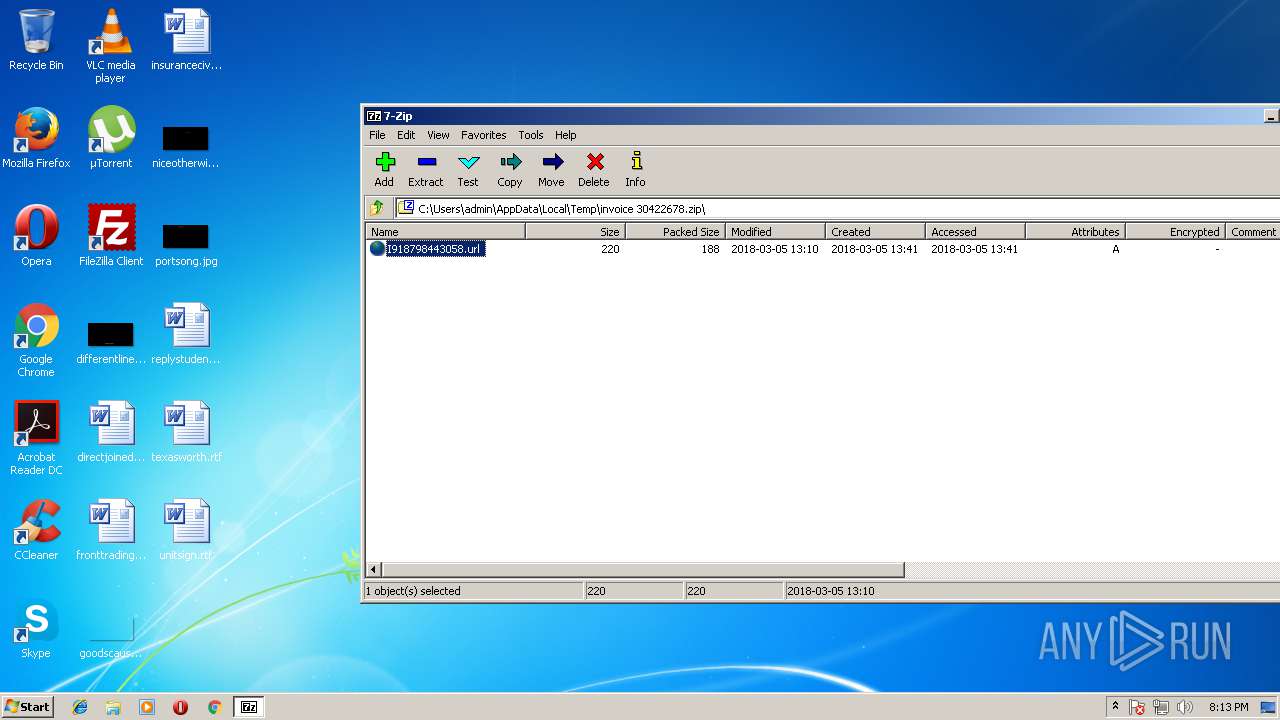Open the Windows Start menu
The height and width of the screenshot is (720, 1280).
tap(27, 707)
